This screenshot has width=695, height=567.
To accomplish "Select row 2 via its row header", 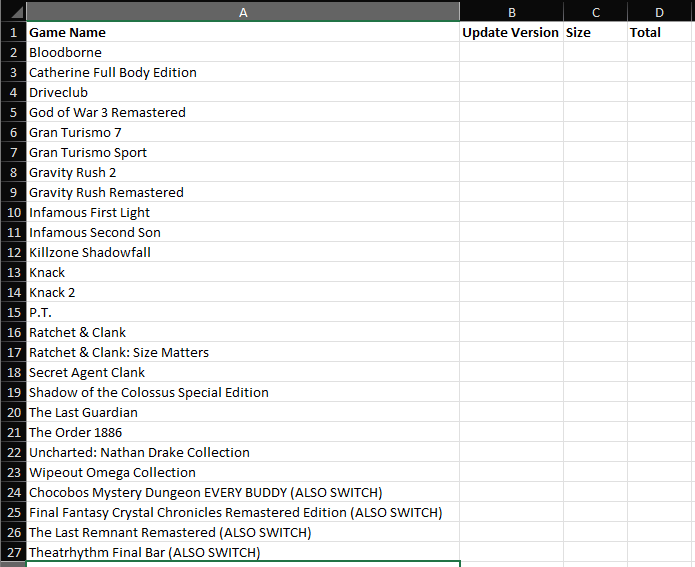I will [13, 52].
